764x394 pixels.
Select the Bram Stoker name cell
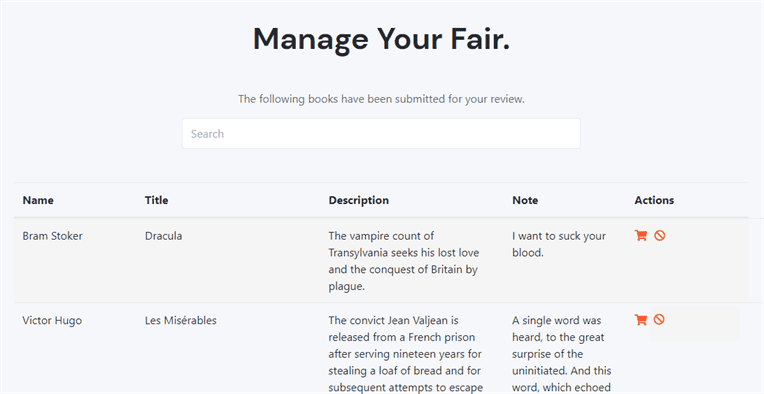click(x=53, y=236)
